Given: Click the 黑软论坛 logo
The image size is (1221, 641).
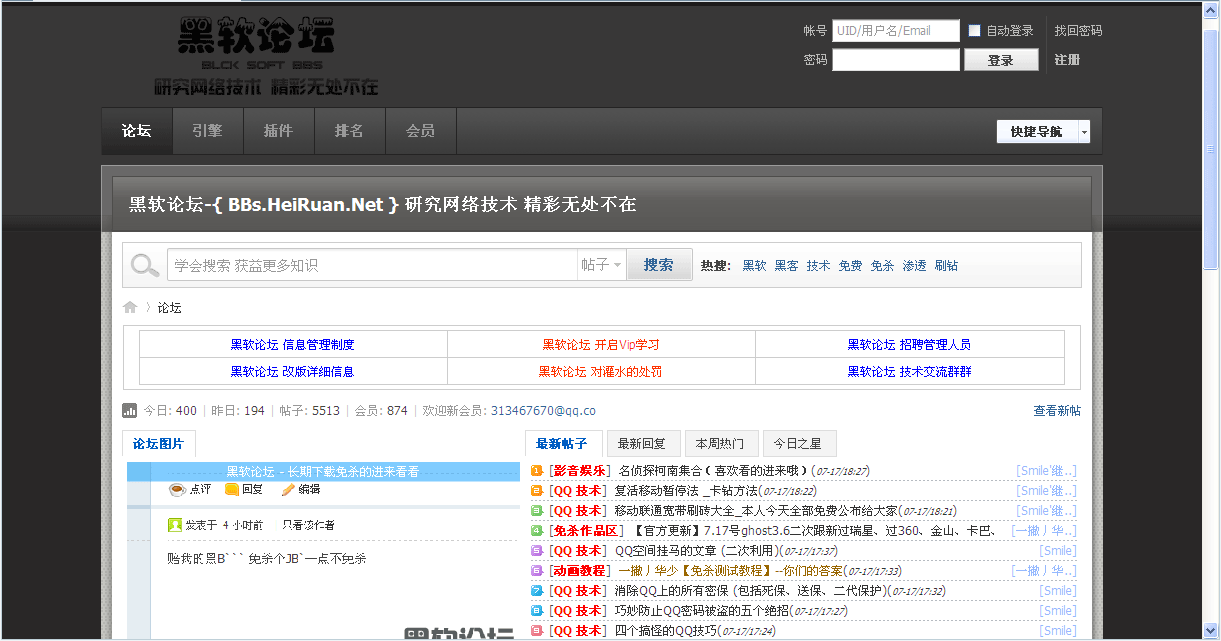Looking at the screenshot, I should point(266,57).
